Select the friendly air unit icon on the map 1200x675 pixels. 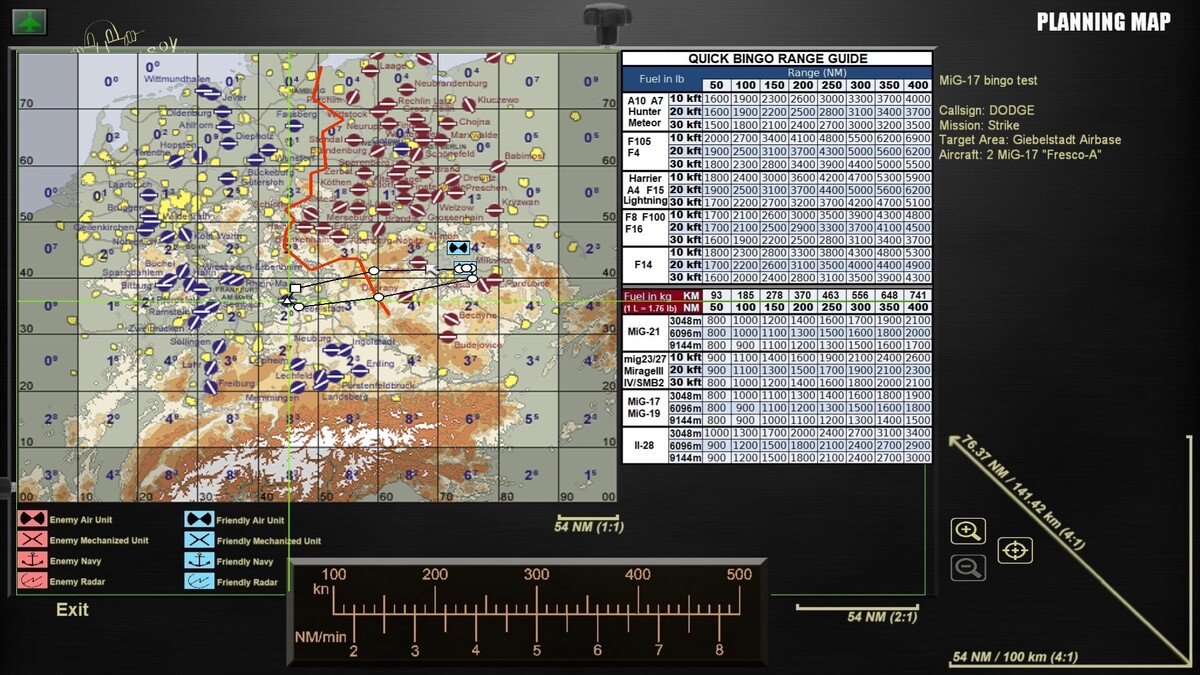click(458, 248)
